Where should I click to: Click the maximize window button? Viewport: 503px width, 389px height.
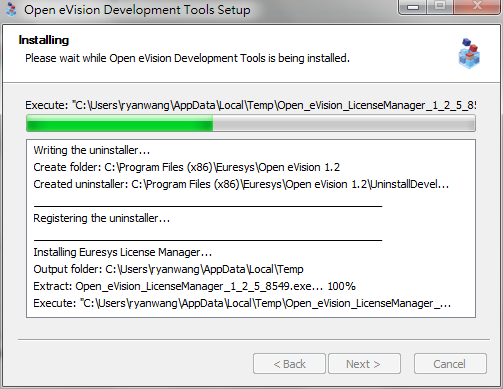(440, 7)
